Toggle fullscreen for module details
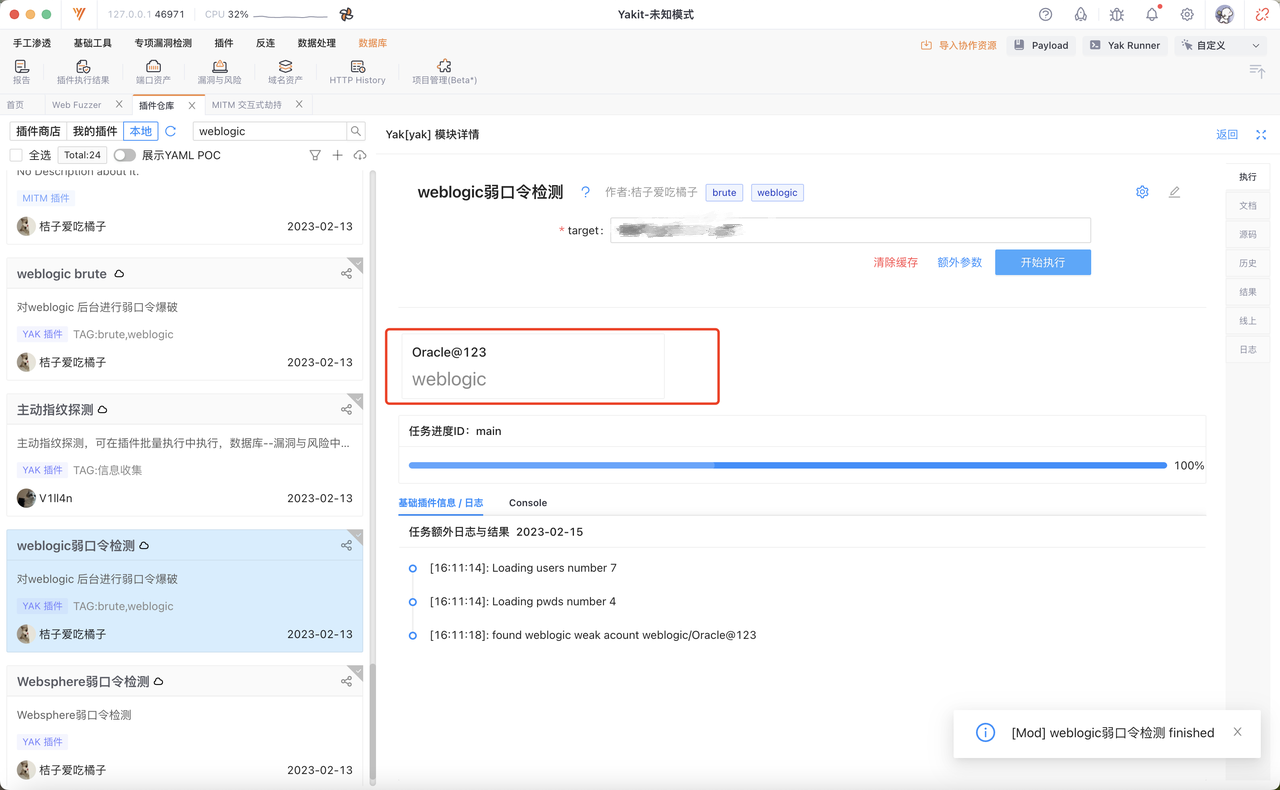The image size is (1280, 790). [1261, 134]
